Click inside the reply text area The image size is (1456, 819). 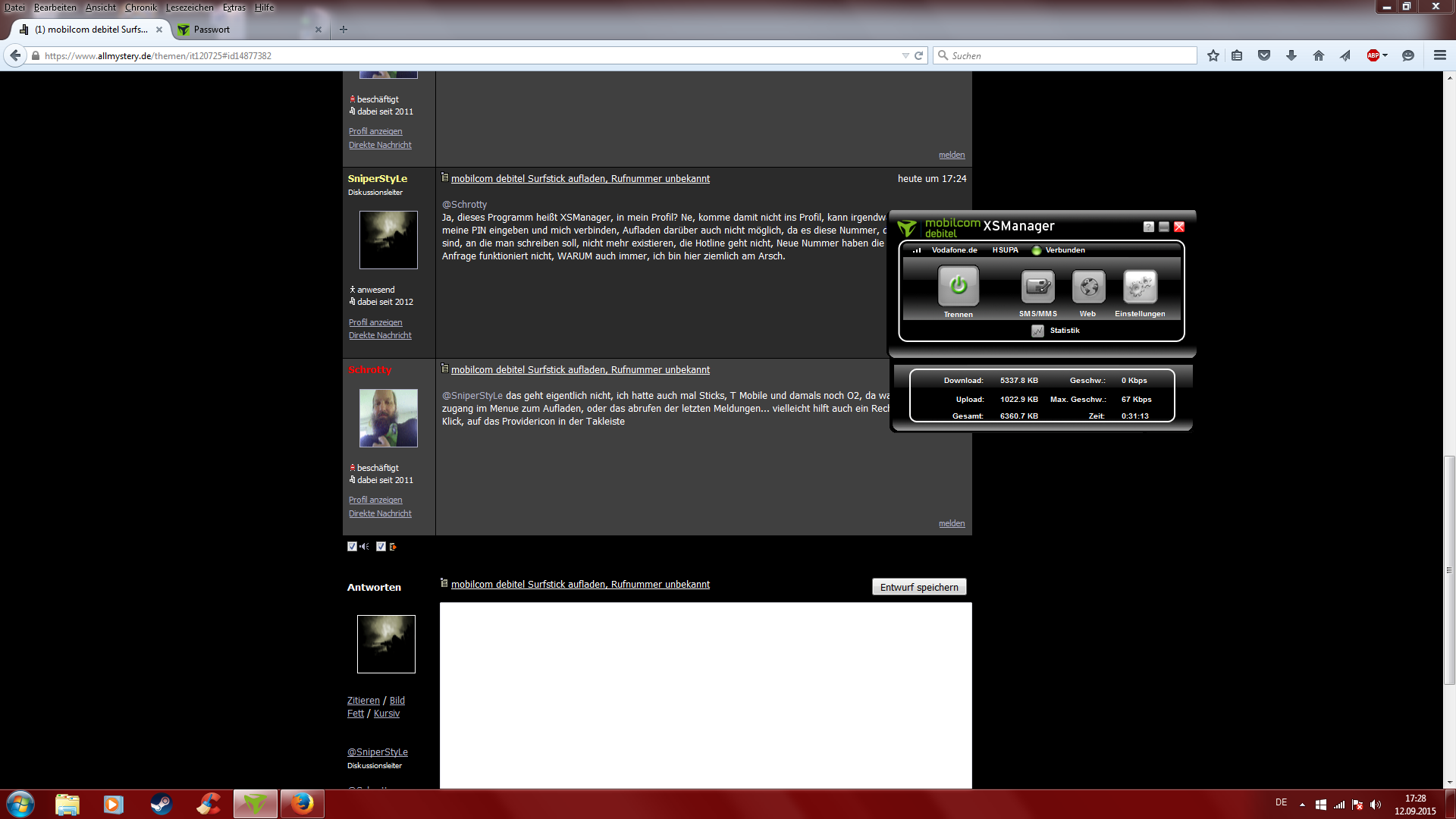(x=705, y=694)
